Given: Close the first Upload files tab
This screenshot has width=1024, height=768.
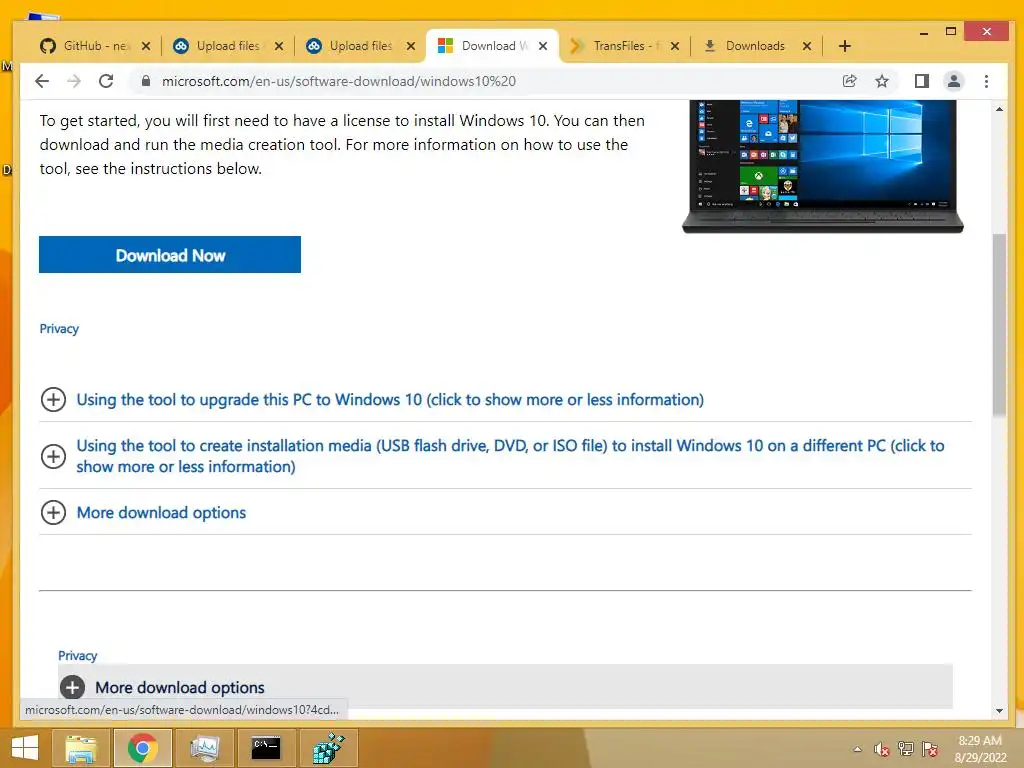Looking at the screenshot, I should point(279,46).
